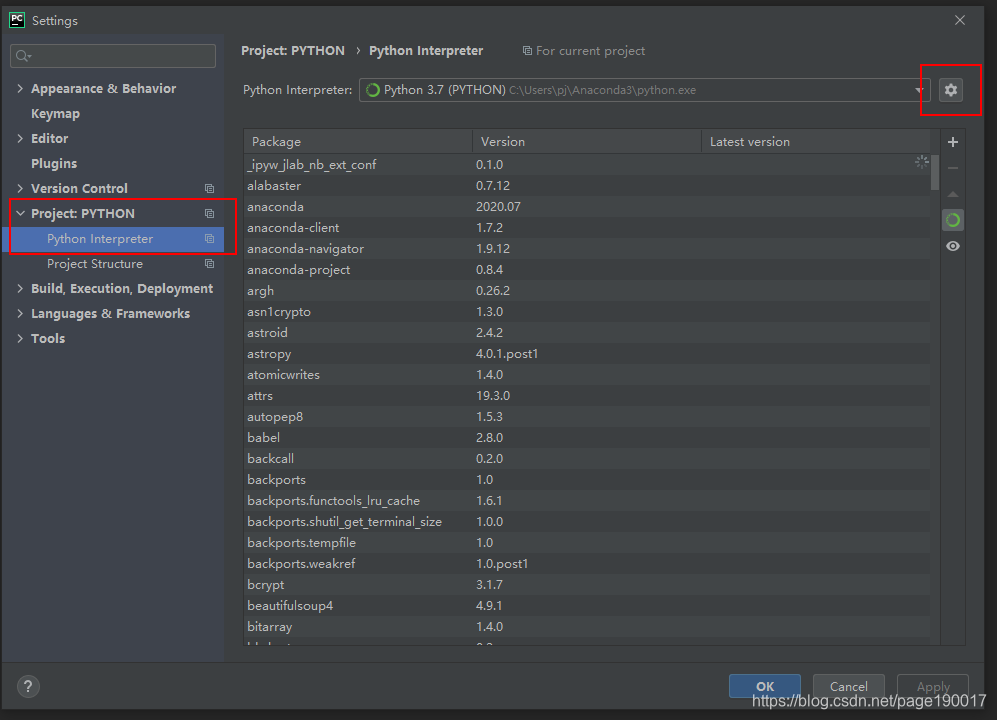Select the atomicwrites package row
This screenshot has height=720, width=997.
pos(586,375)
